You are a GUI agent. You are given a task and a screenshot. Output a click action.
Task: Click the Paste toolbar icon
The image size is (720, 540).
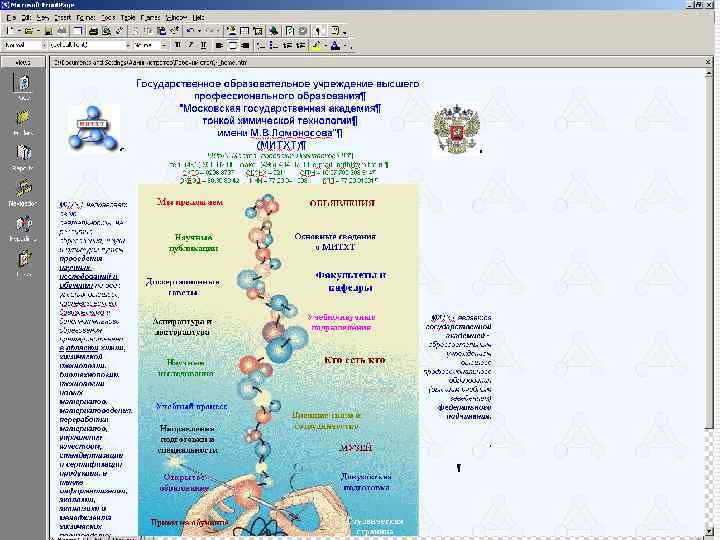coord(162,31)
